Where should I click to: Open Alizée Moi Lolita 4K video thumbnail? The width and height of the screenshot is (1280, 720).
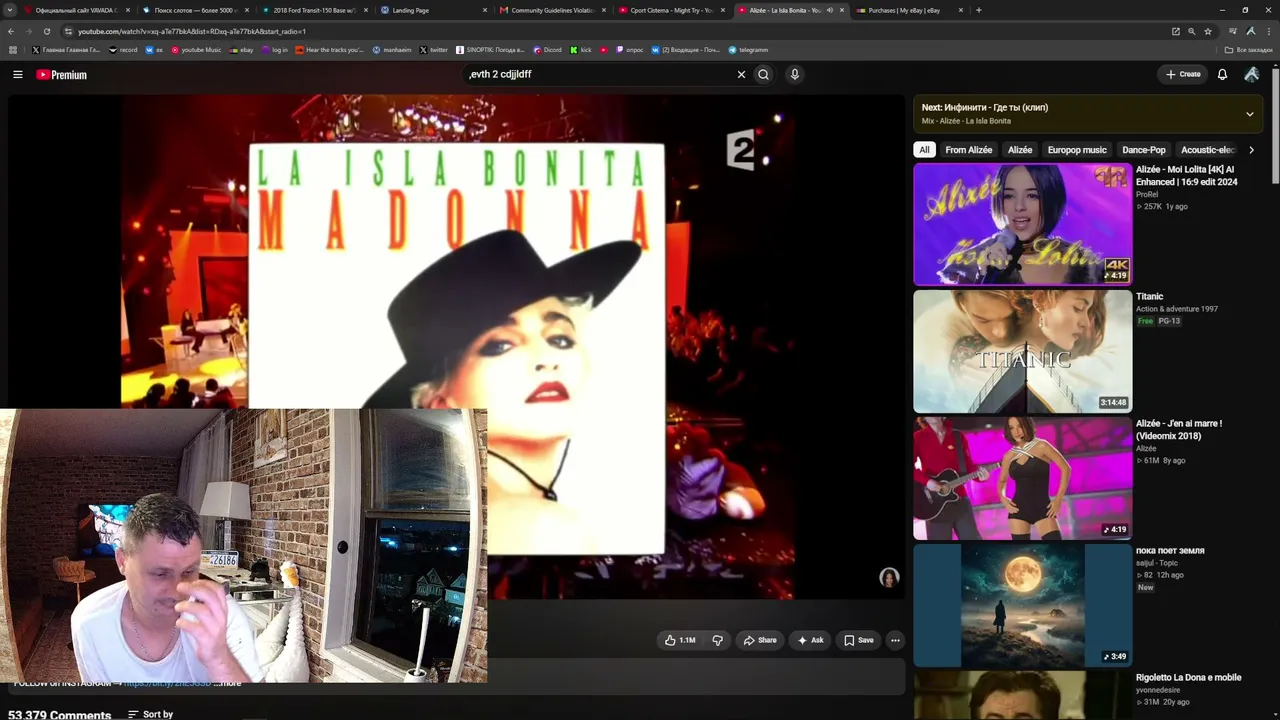[1022, 224]
